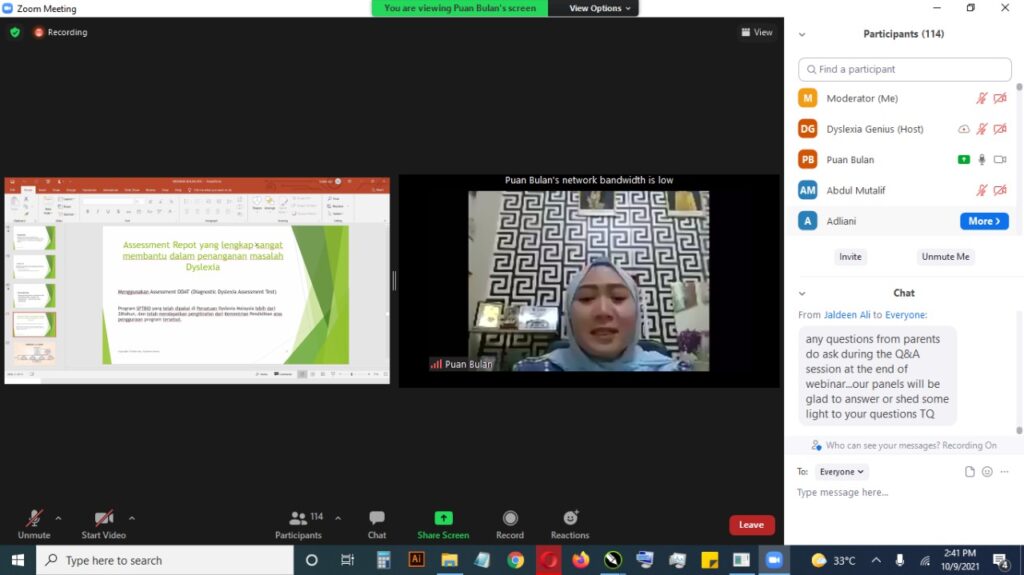Image resolution: width=1024 pixels, height=575 pixels.
Task: Open the Everyone recipient dropdown
Action: [x=842, y=472]
